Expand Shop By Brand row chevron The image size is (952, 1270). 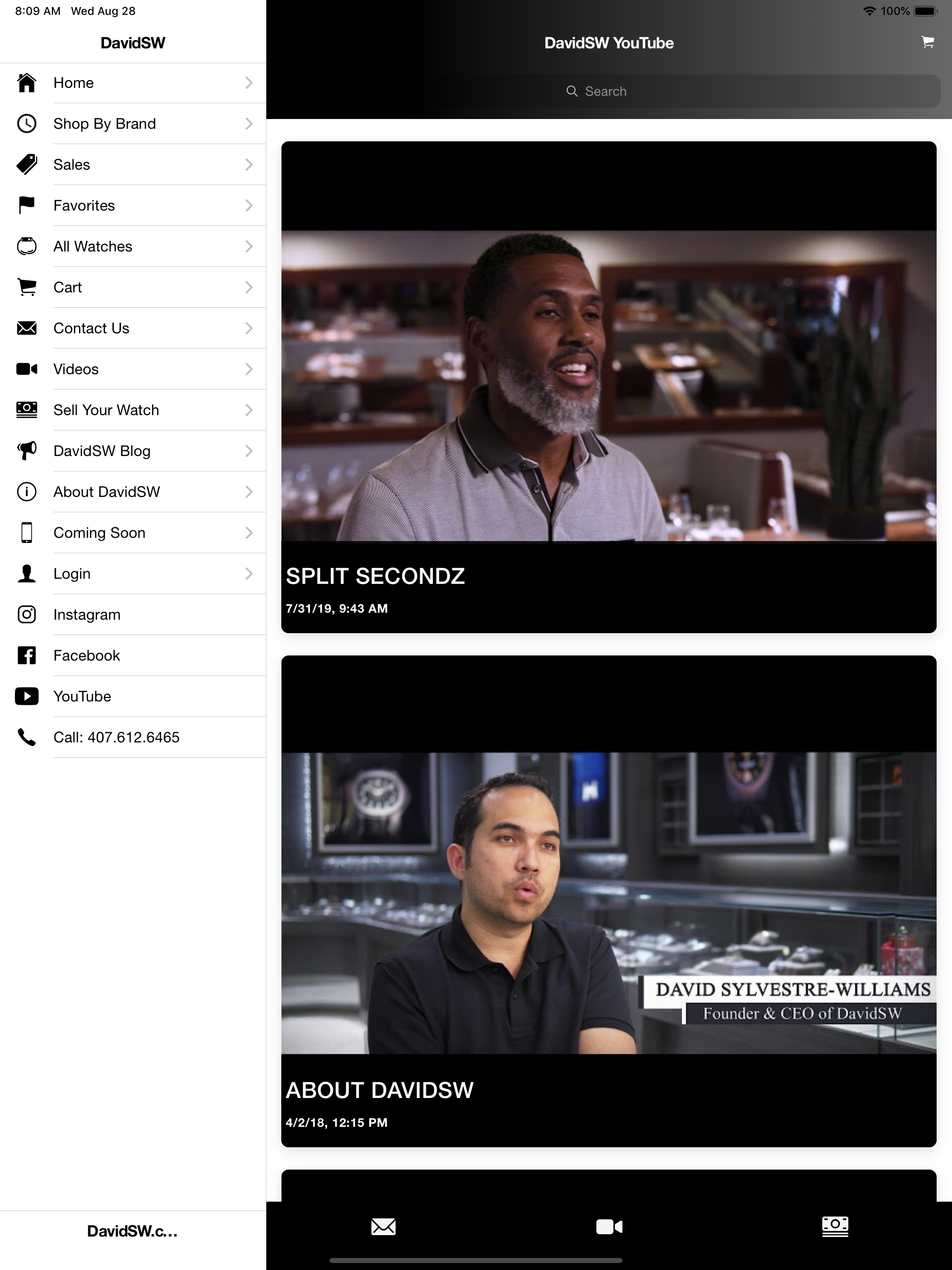click(x=249, y=124)
